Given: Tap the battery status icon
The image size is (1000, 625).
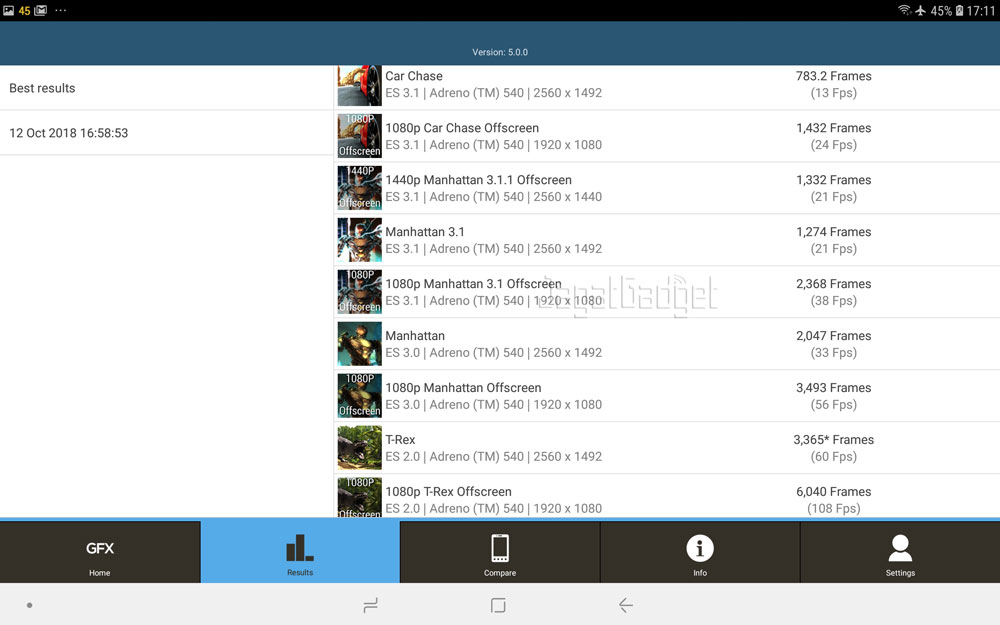Looking at the screenshot, I should click(x=959, y=10).
